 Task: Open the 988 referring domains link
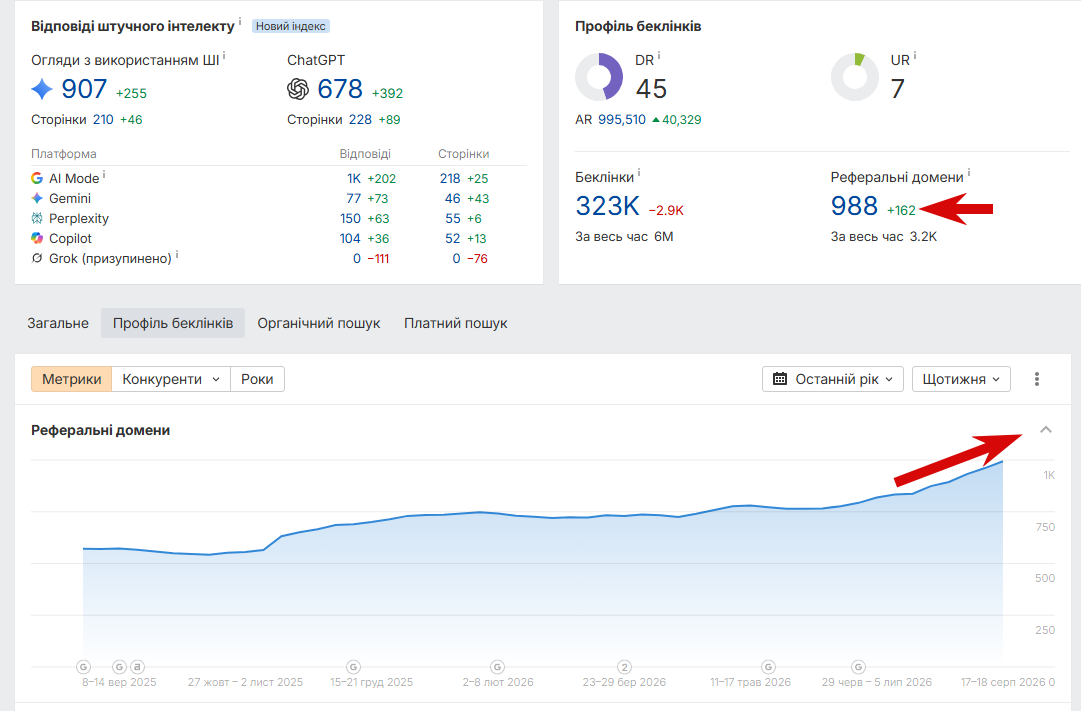coord(854,206)
